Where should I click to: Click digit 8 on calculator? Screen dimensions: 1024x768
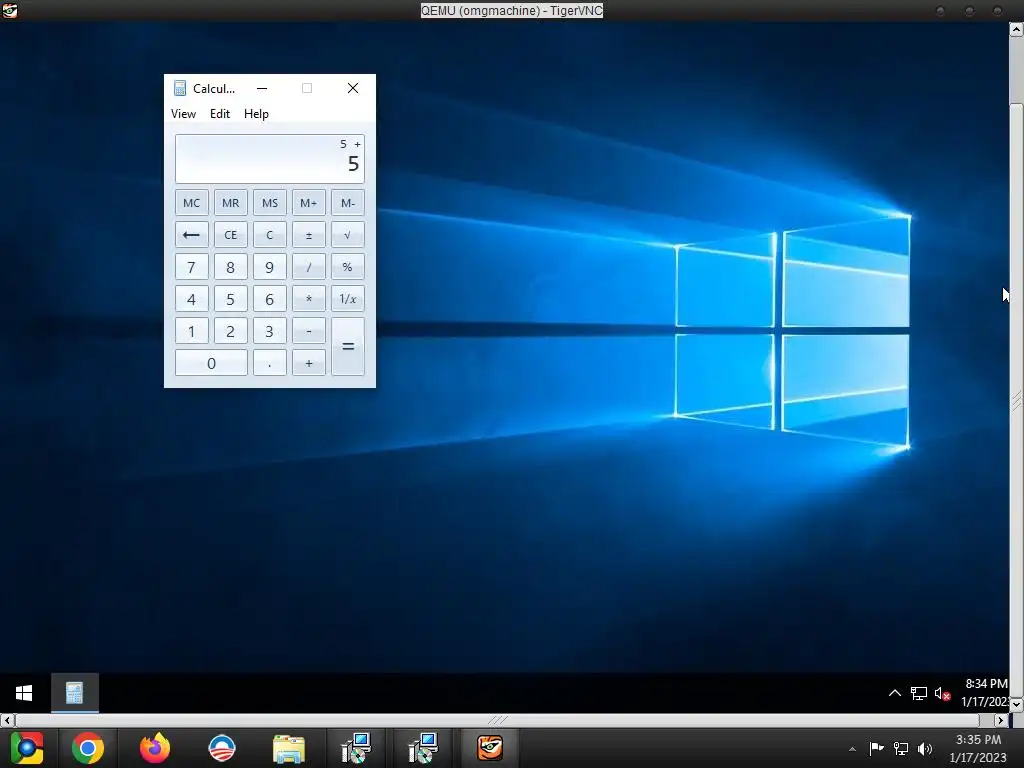click(231, 266)
